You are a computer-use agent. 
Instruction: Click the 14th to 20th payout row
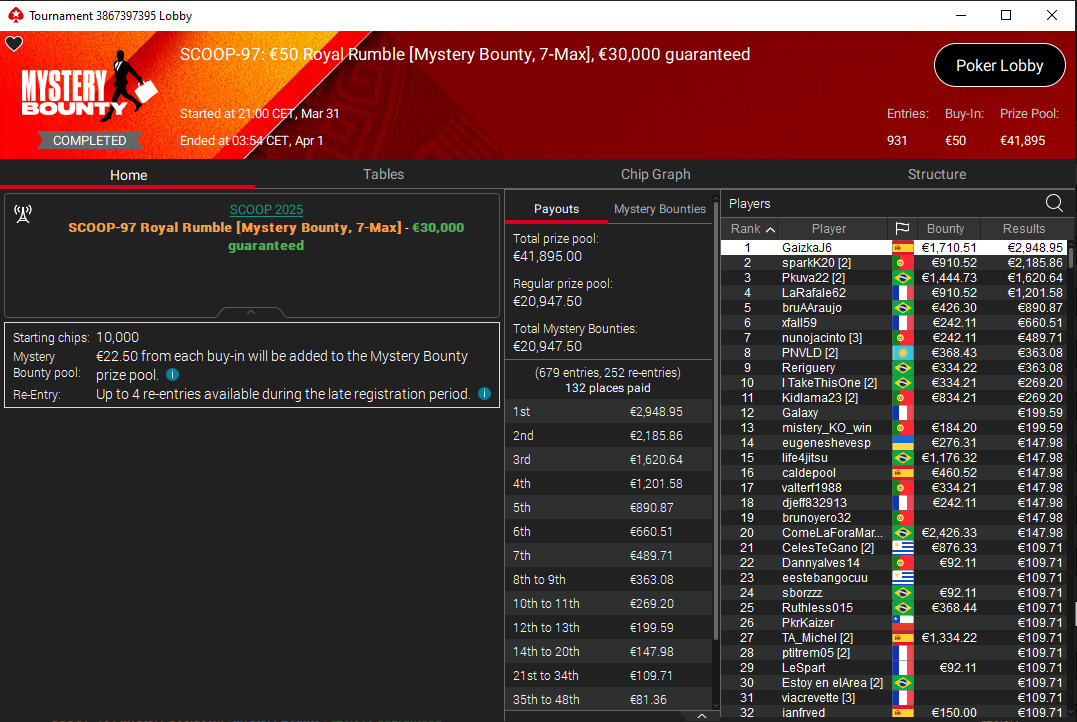click(x=609, y=652)
